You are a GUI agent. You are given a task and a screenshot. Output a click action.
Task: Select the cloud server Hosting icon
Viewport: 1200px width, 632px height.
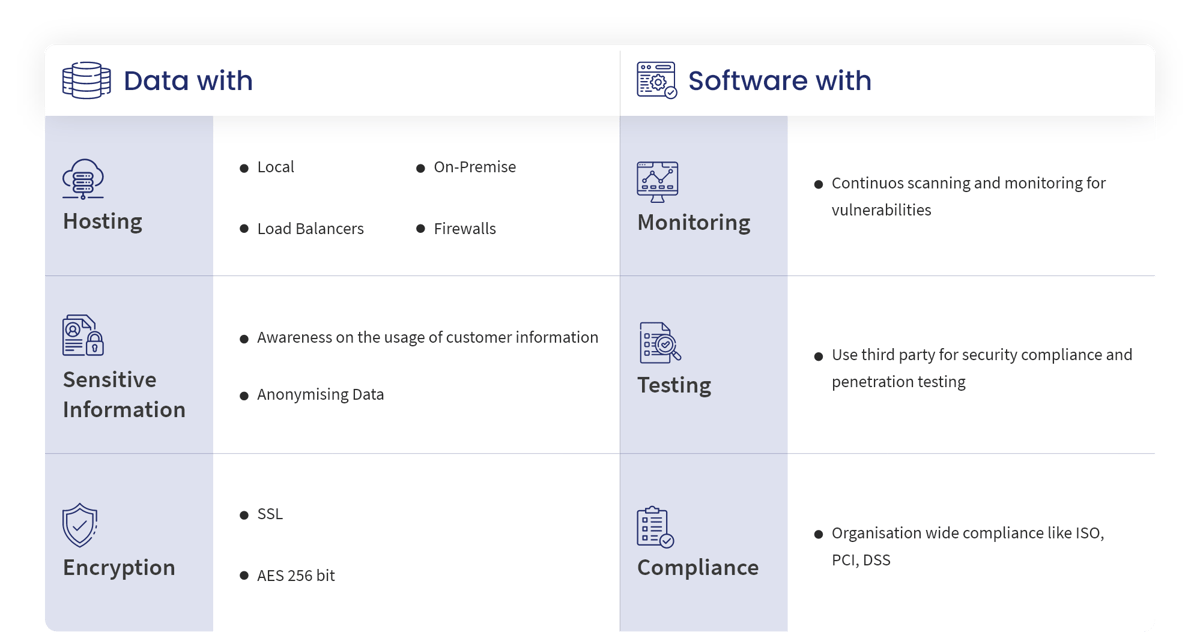[x=83, y=181]
